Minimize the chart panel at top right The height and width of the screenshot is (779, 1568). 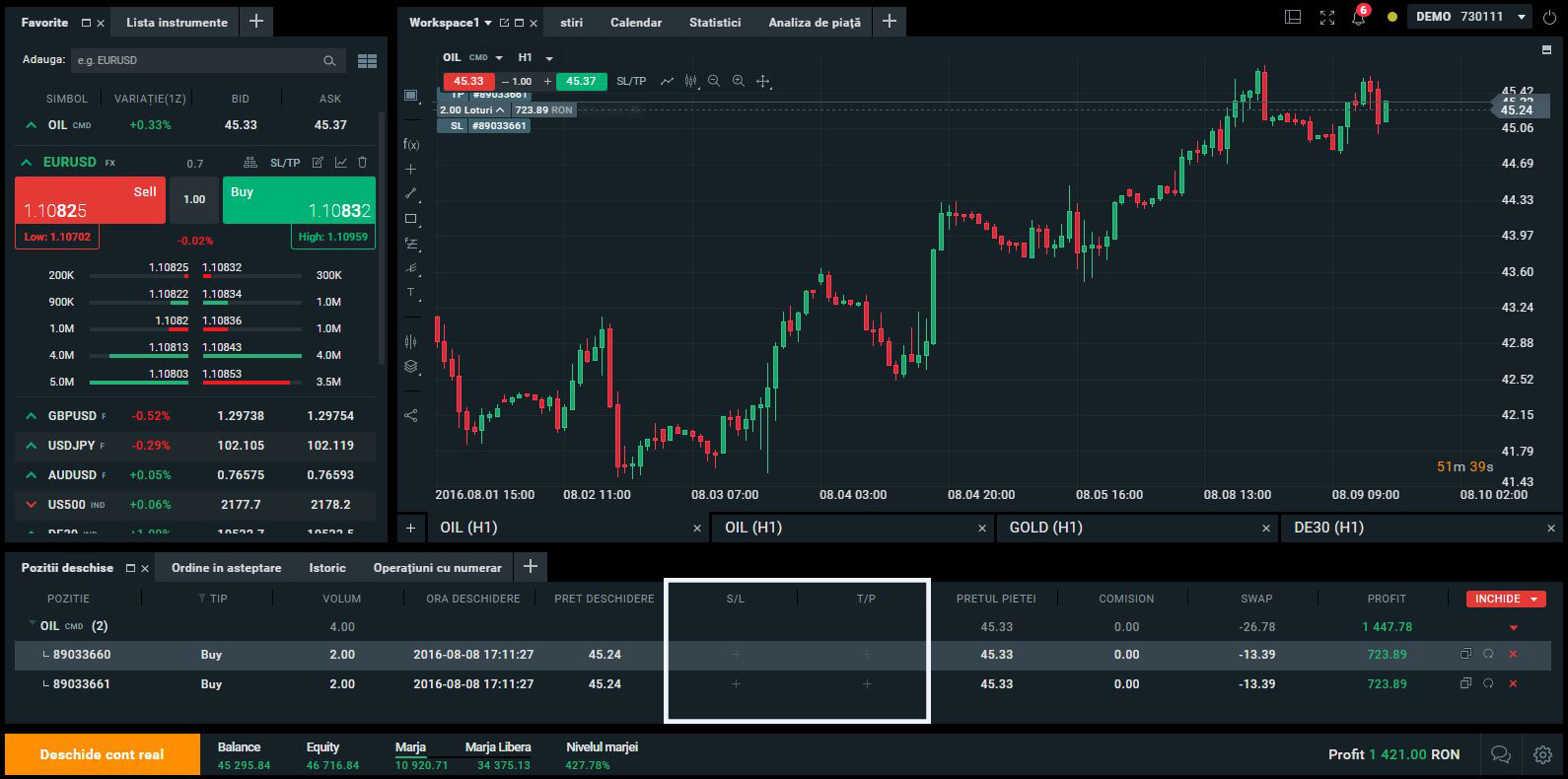pyautogui.click(x=1546, y=49)
